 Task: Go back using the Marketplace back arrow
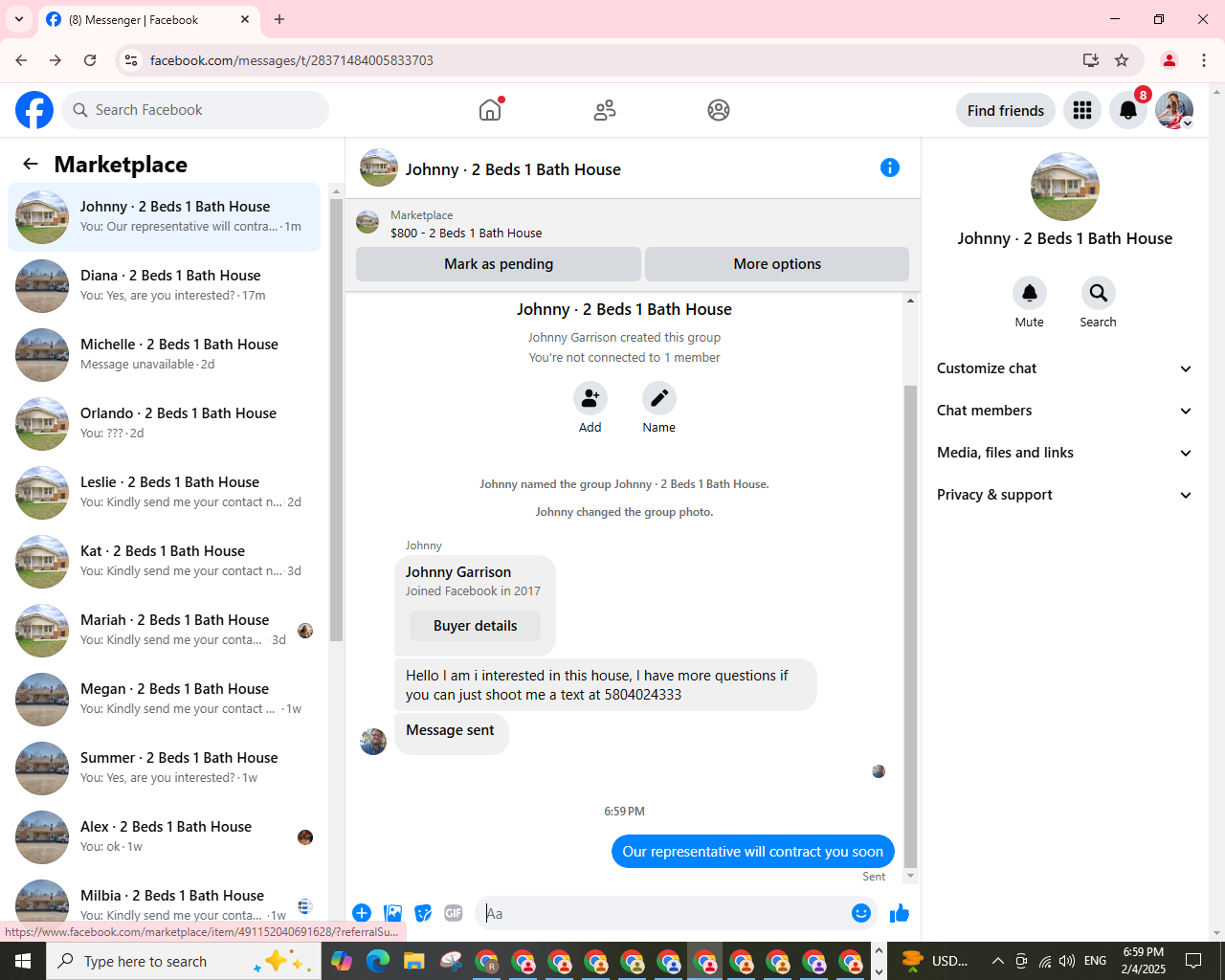tap(31, 164)
